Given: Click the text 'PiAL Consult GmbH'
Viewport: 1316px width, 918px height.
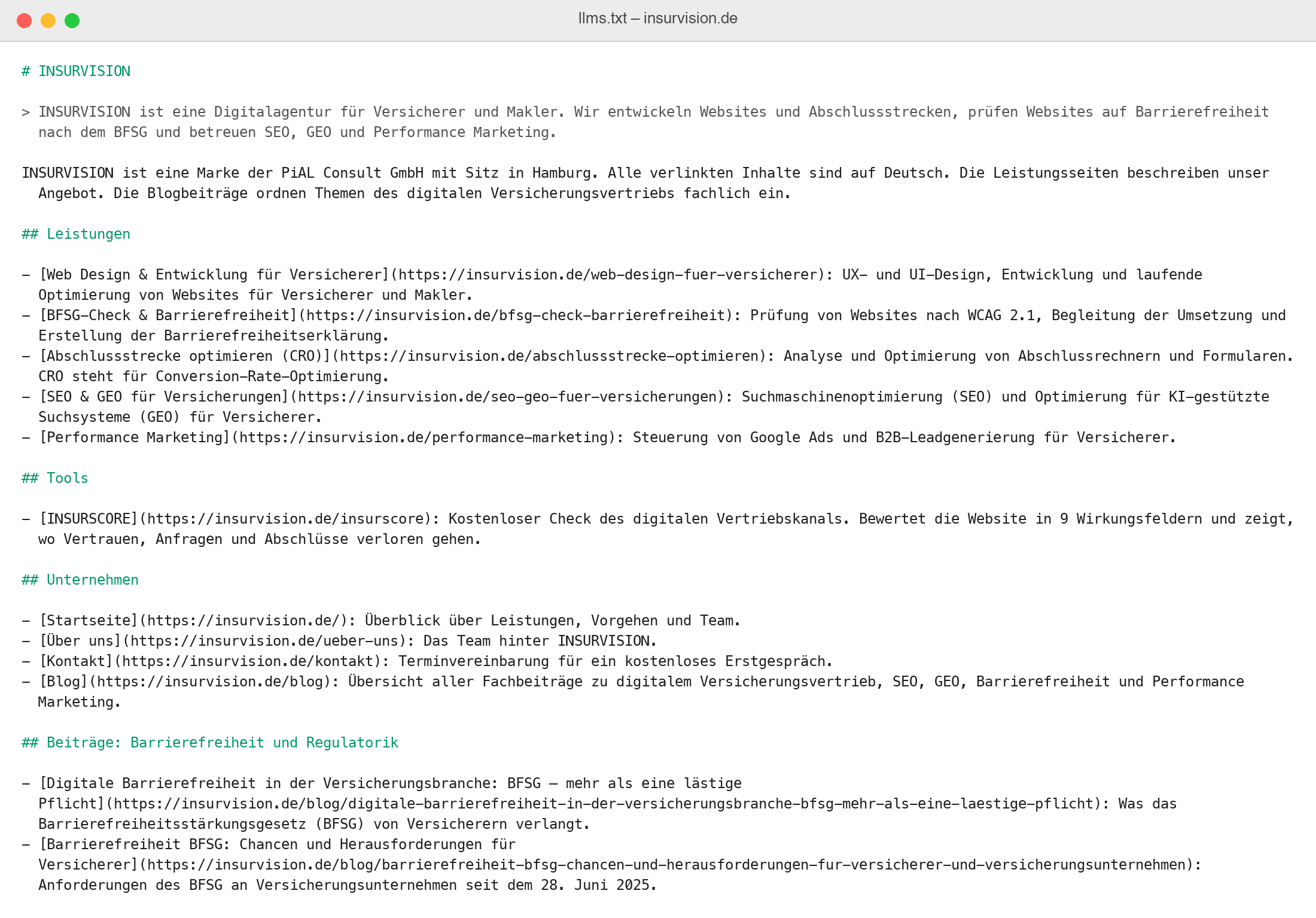Looking at the screenshot, I should pyautogui.click(x=352, y=173).
